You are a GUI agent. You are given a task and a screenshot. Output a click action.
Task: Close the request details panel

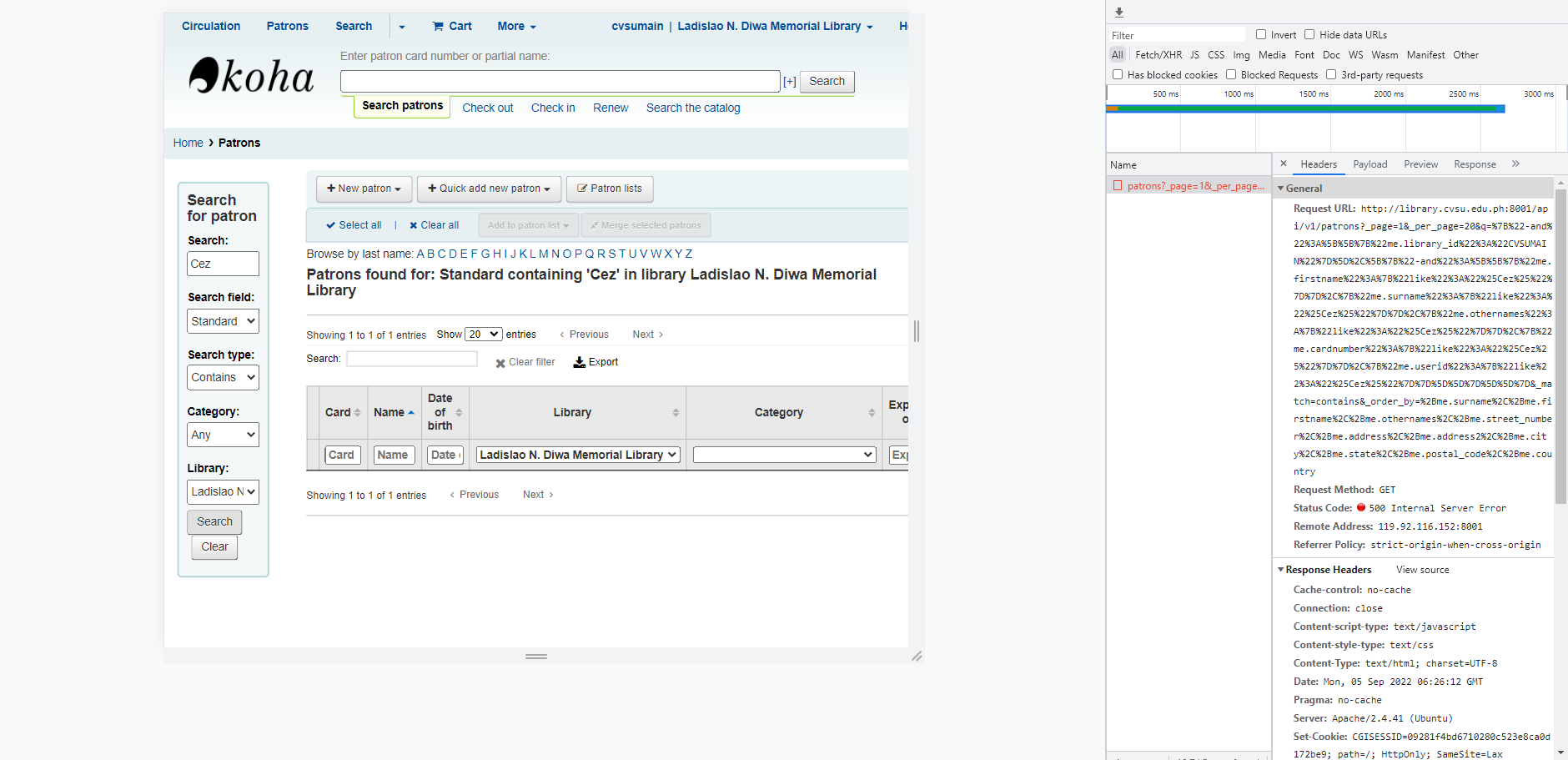point(1284,164)
